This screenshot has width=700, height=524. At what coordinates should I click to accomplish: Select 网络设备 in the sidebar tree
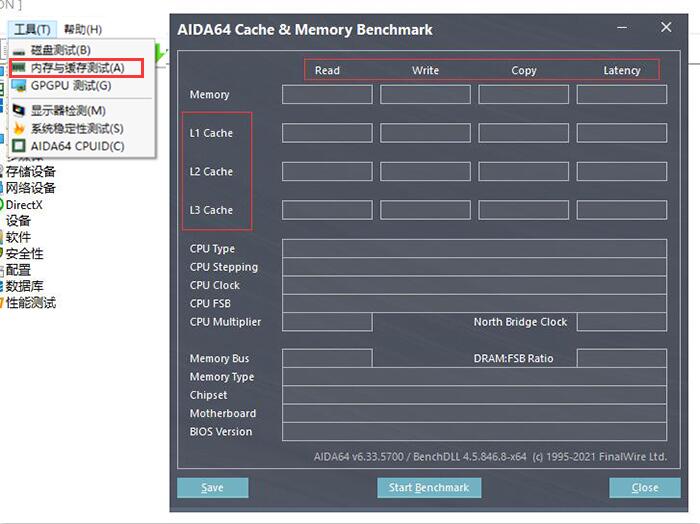click(31, 188)
